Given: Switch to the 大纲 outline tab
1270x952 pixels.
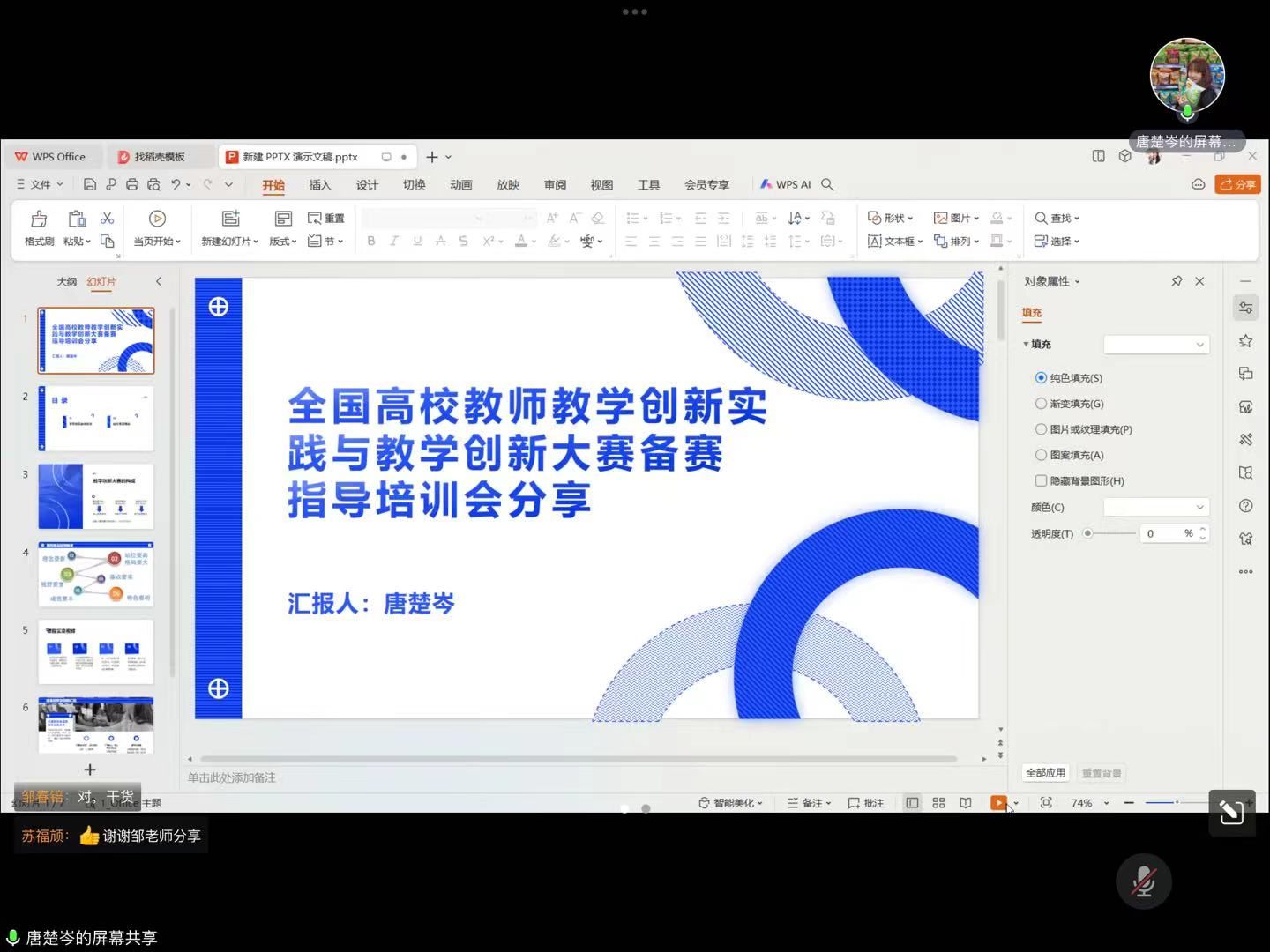Looking at the screenshot, I should pos(66,282).
